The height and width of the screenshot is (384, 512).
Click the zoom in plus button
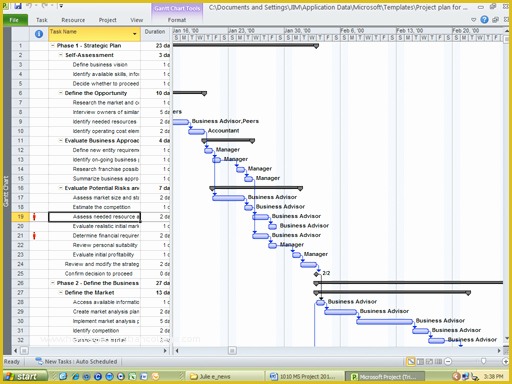(506, 361)
